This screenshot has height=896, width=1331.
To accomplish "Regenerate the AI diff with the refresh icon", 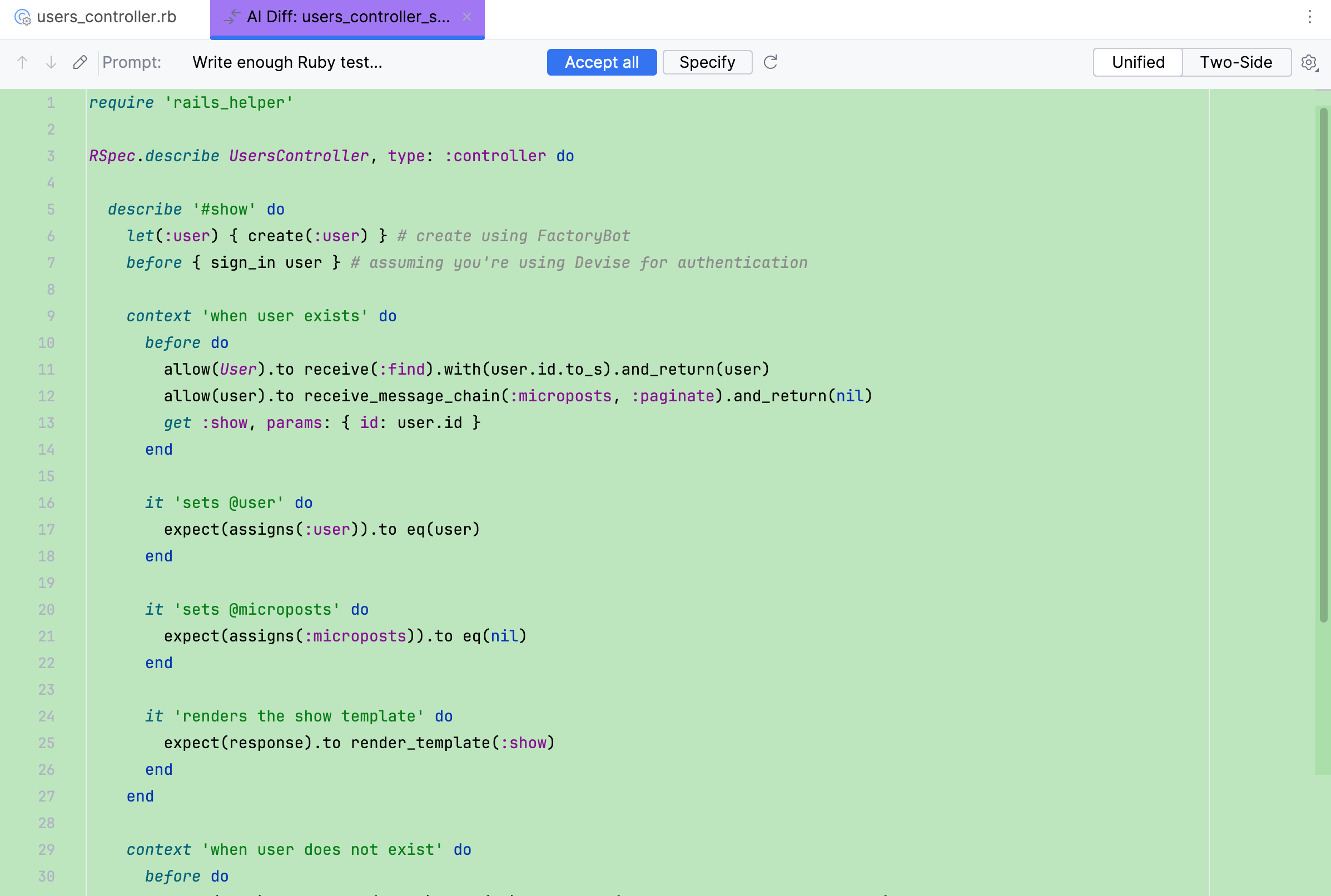I will pos(770,62).
